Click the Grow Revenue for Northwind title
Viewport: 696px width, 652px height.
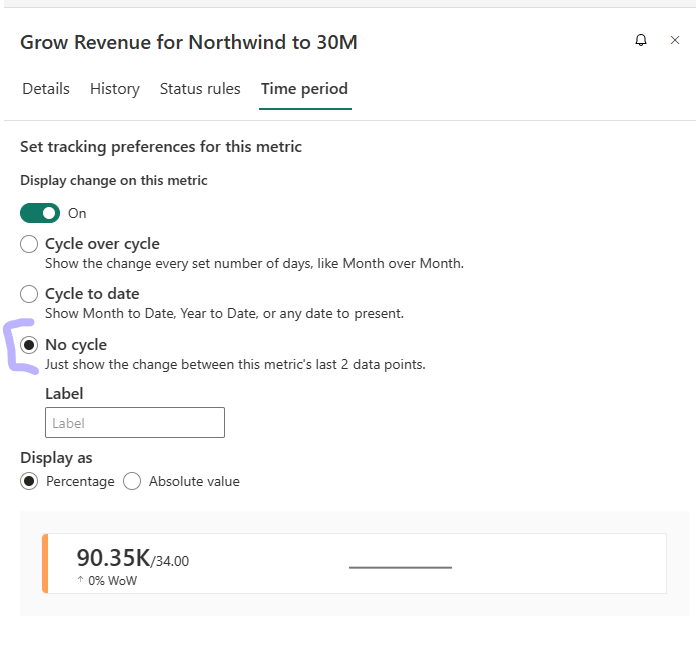(189, 43)
